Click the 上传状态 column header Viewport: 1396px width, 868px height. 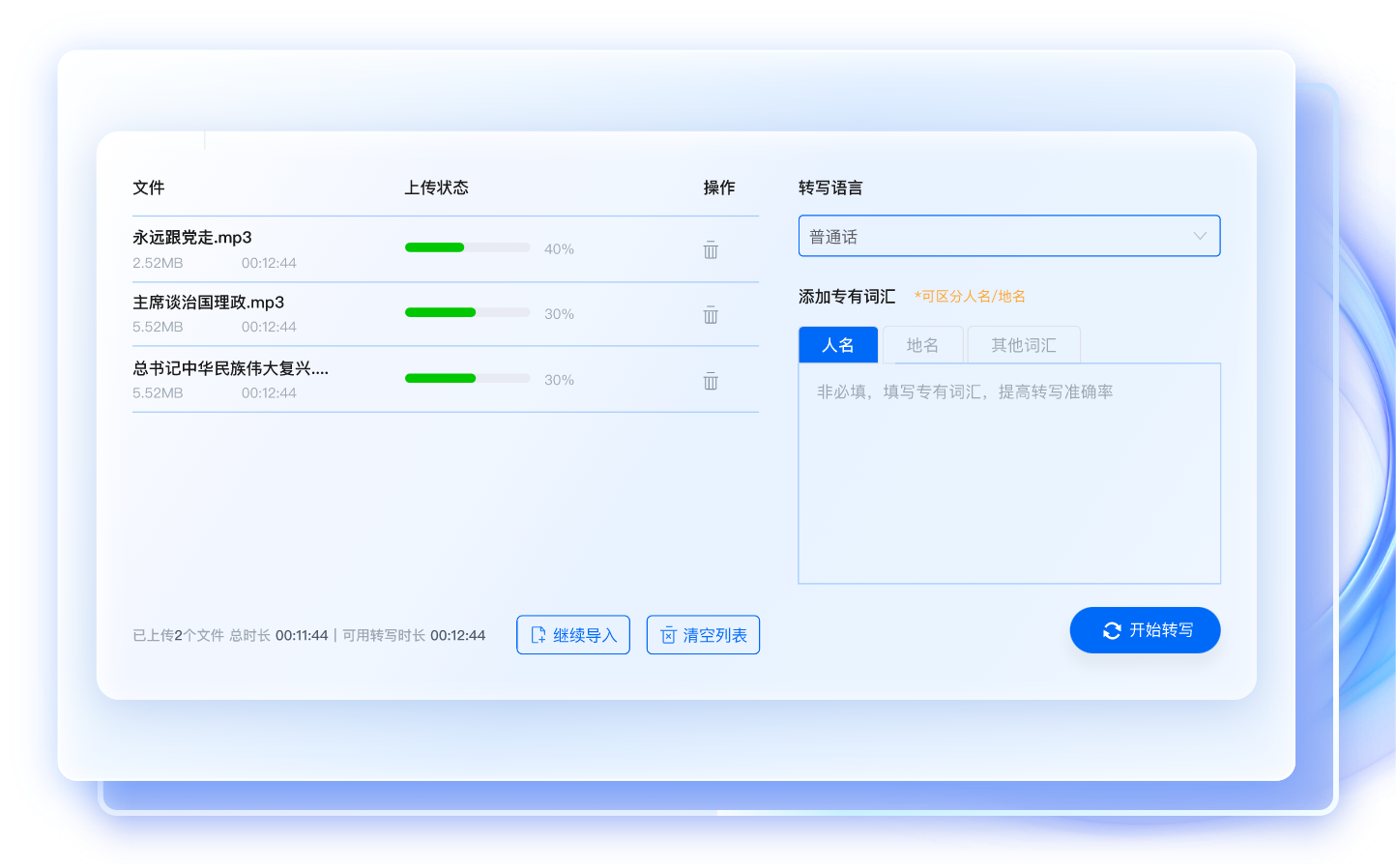pos(436,188)
